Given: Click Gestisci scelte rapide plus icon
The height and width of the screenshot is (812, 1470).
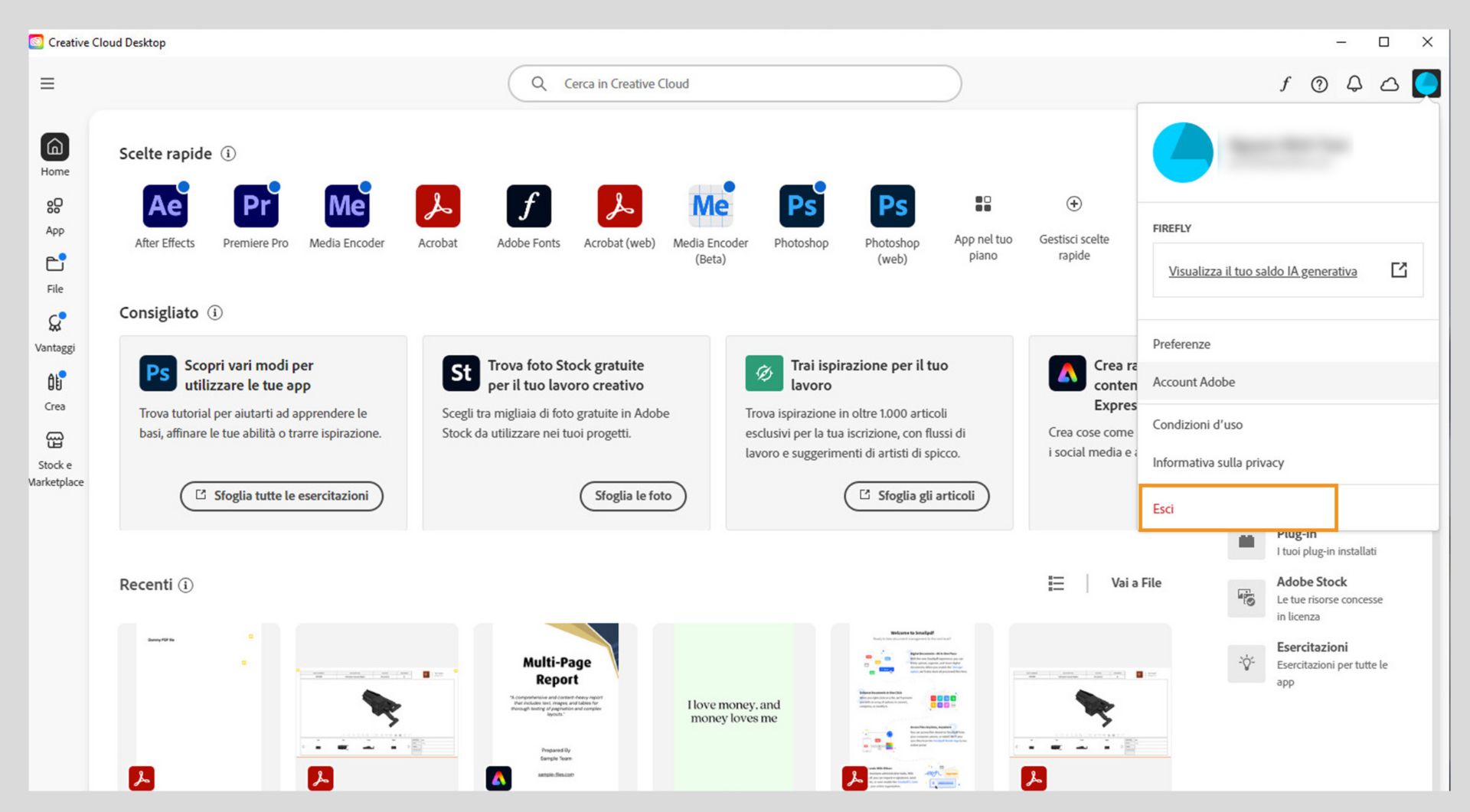Looking at the screenshot, I should 1074,204.
